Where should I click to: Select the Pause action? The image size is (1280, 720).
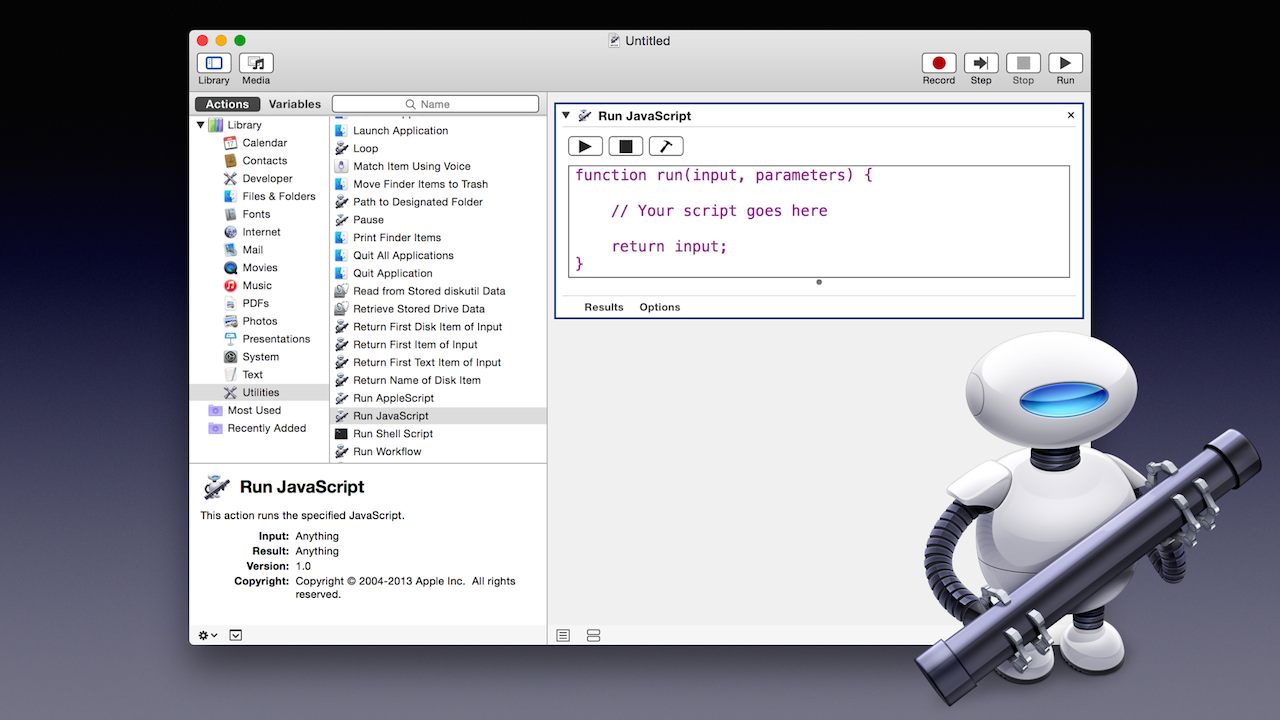coord(368,220)
